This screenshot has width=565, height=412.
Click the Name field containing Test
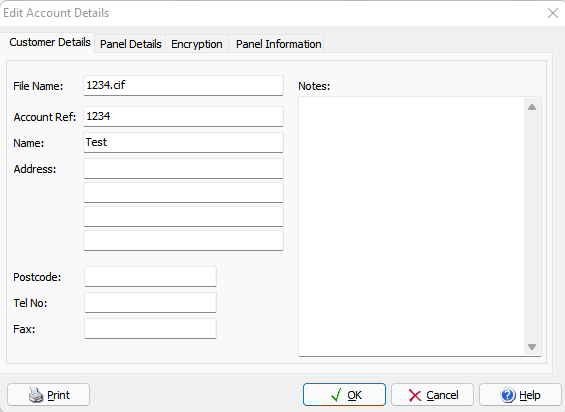click(x=183, y=142)
